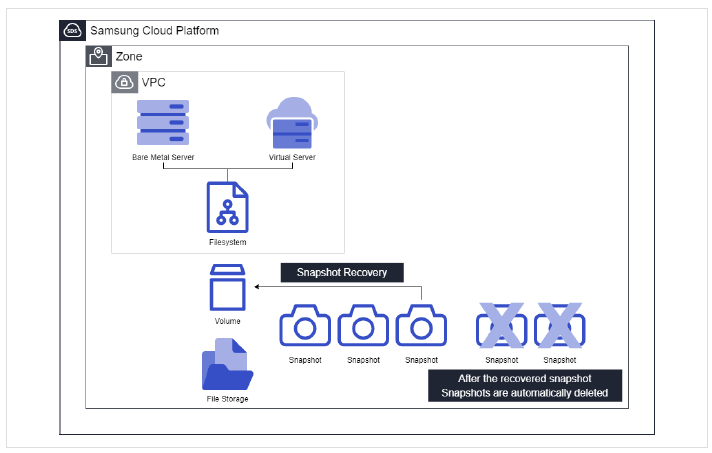The image size is (712, 453).
Task: Select the "Filesystem" caption
Action: pos(227,242)
